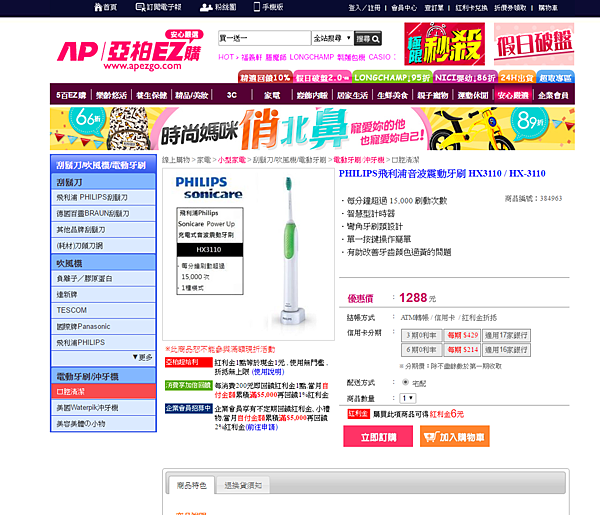Open the 企業會員 main menu item

pyautogui.click(x=553, y=95)
